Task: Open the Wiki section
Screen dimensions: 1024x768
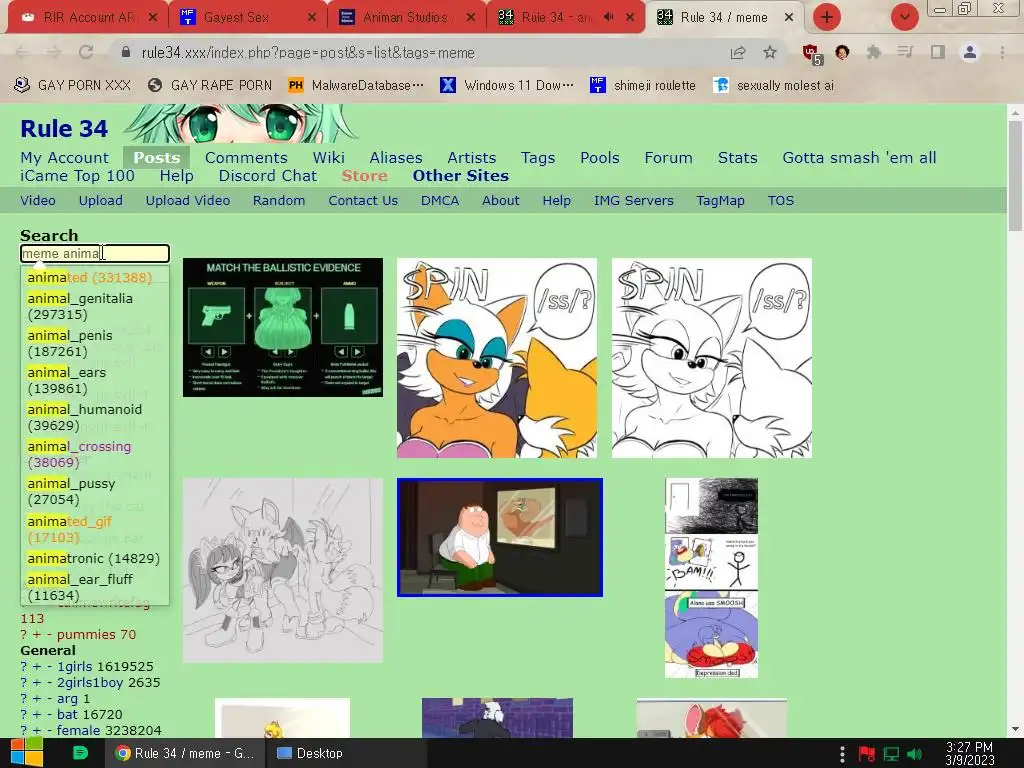Action: (328, 157)
